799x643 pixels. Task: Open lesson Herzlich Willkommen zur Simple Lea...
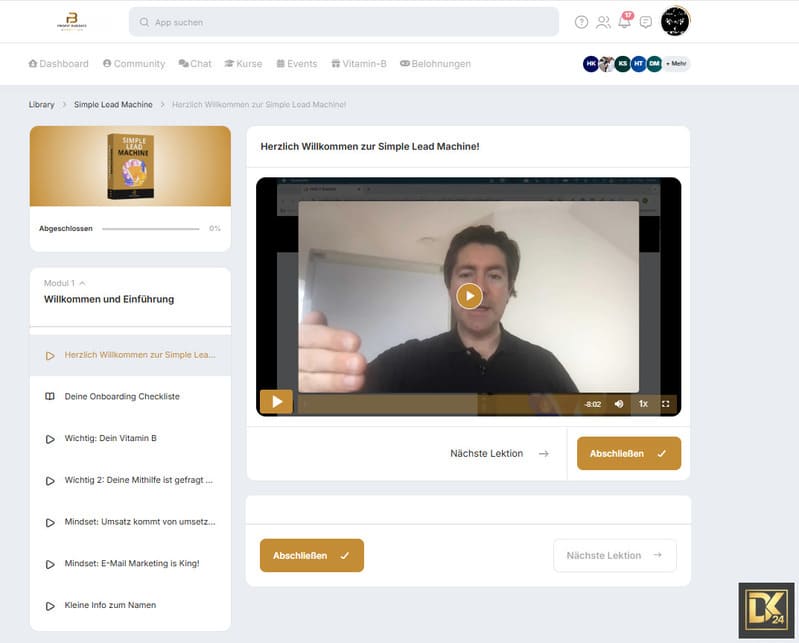pos(130,355)
